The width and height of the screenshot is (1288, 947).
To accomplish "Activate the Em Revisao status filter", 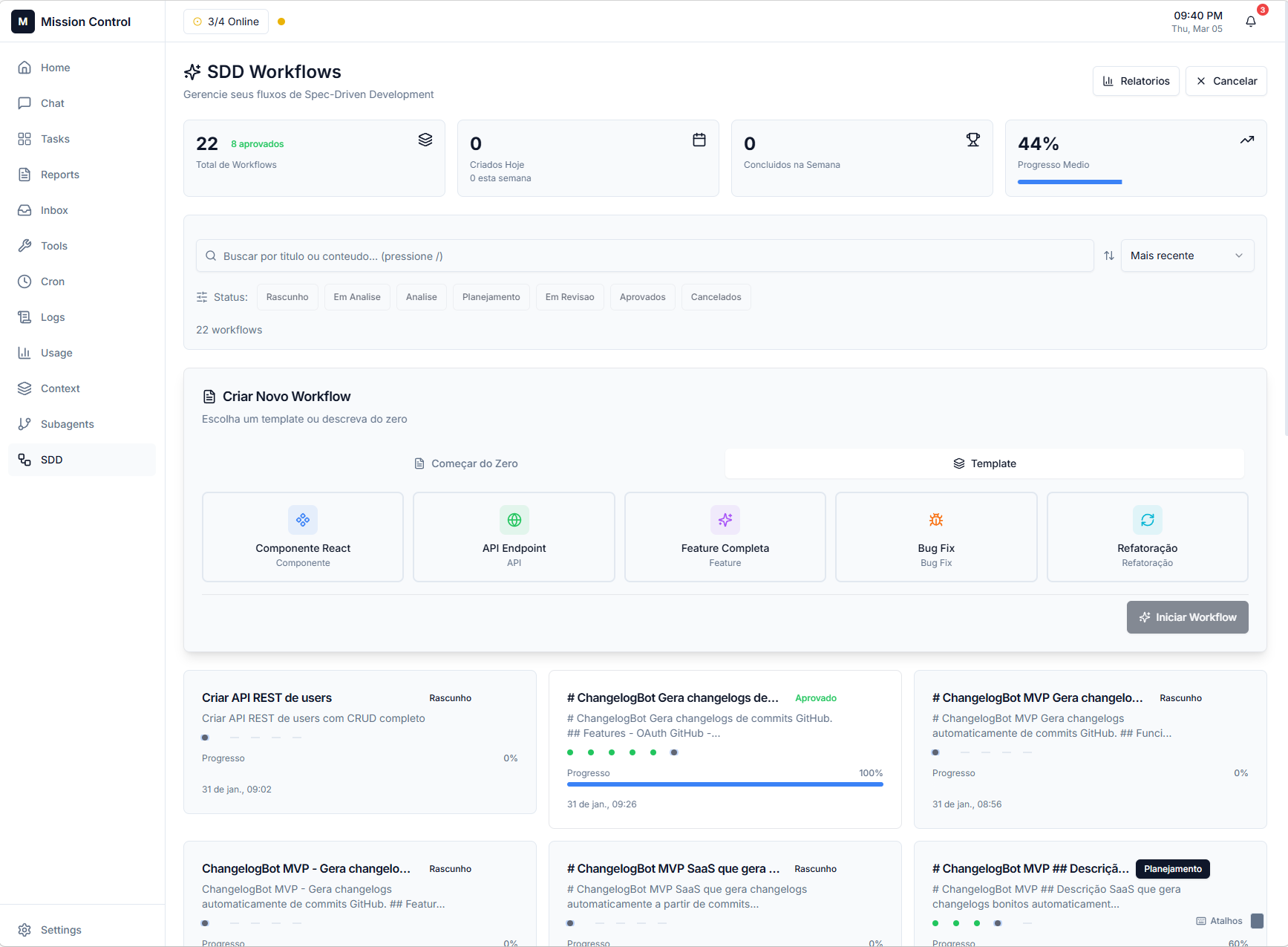I will click(x=569, y=296).
